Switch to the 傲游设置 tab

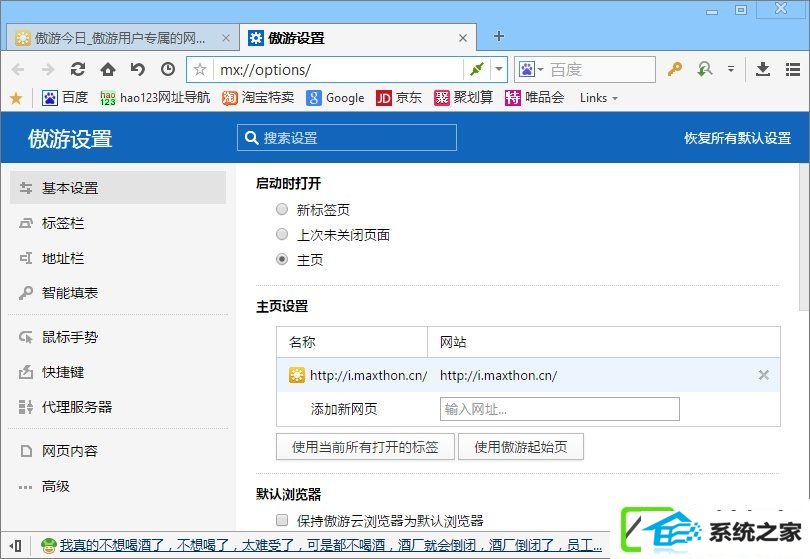pyautogui.click(x=356, y=38)
